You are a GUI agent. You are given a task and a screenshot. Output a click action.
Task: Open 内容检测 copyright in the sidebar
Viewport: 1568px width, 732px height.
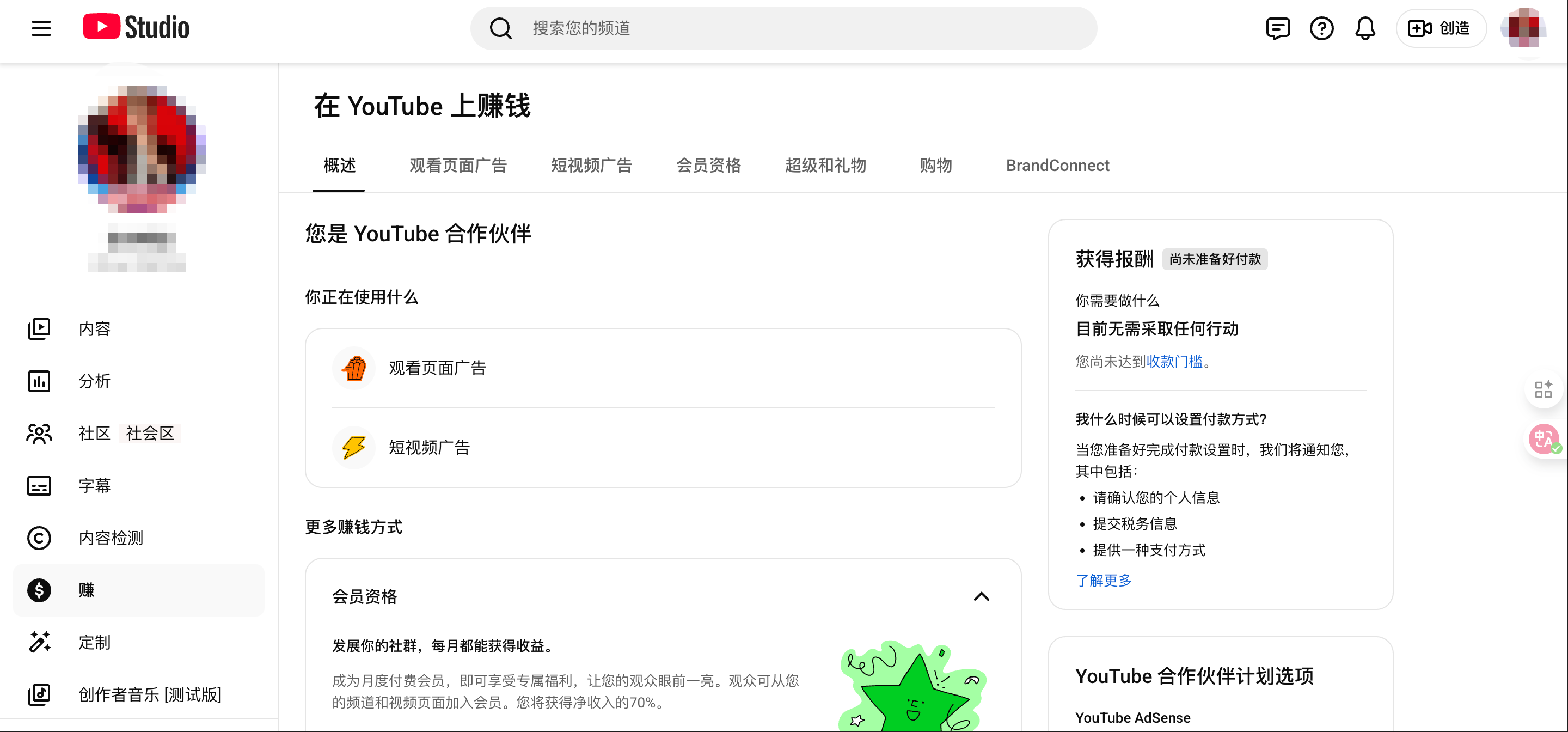pyautogui.click(x=110, y=538)
